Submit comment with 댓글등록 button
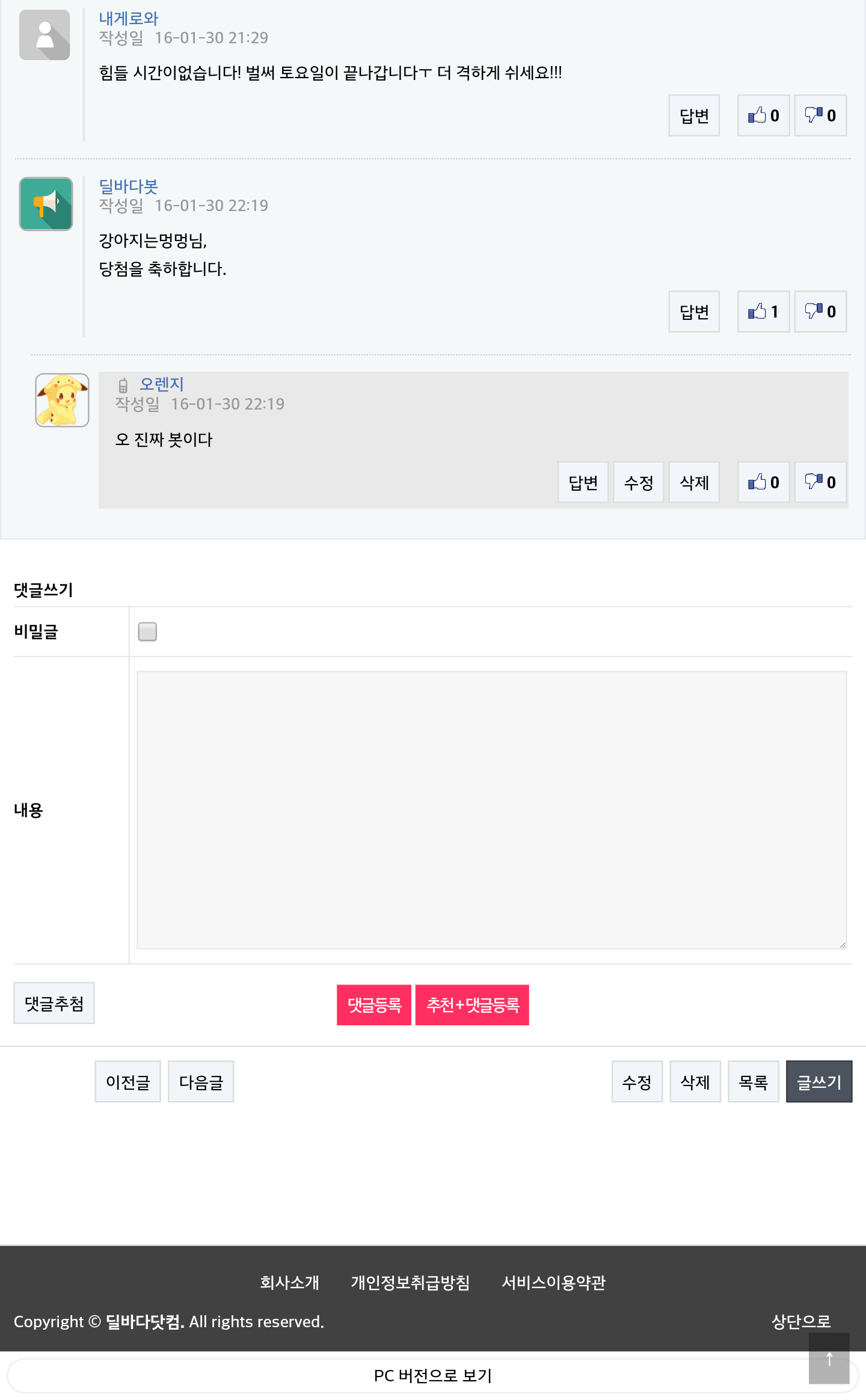 [374, 1005]
